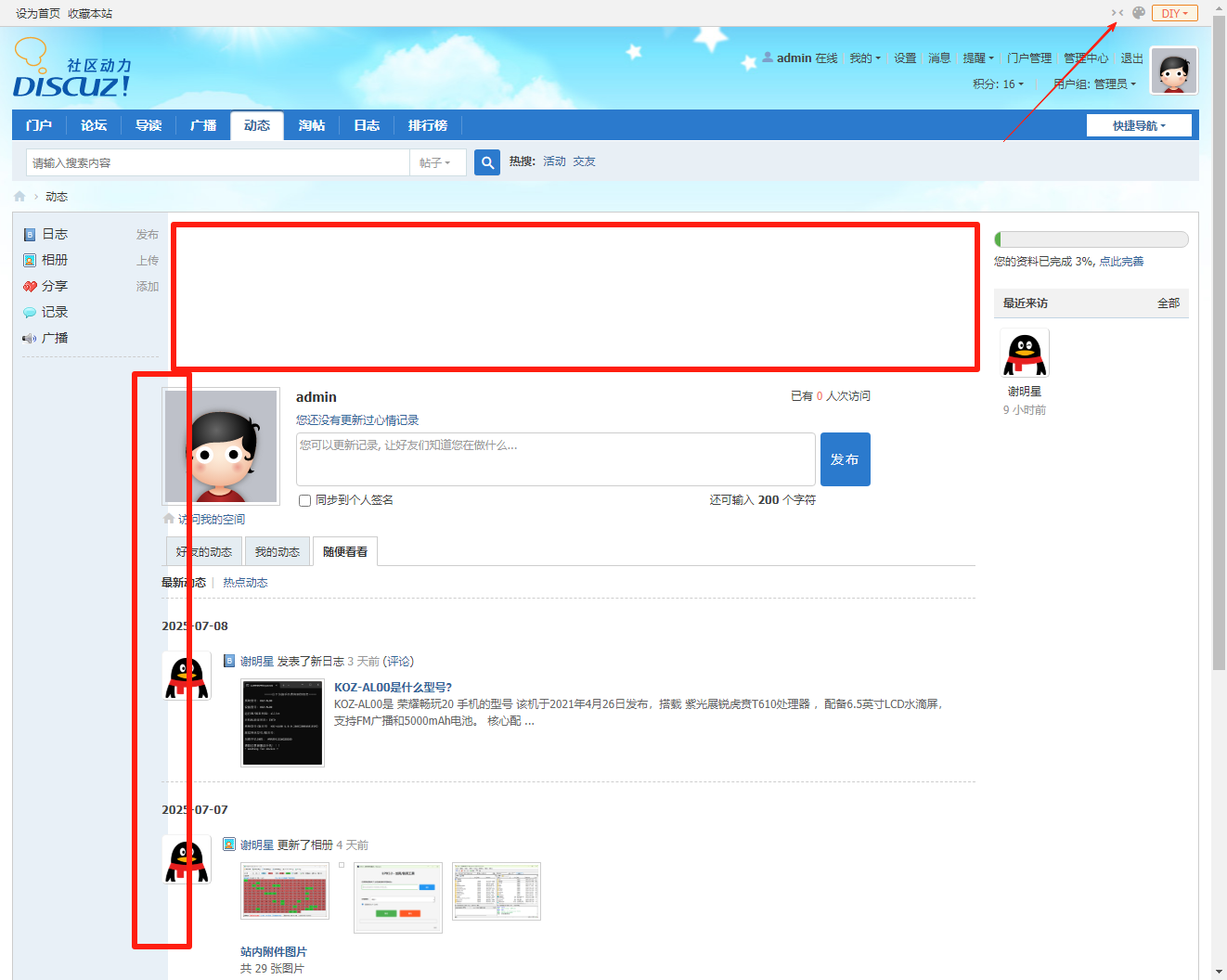Click the blue search magnifier icon
This screenshot has width=1227, height=980.
point(487,162)
